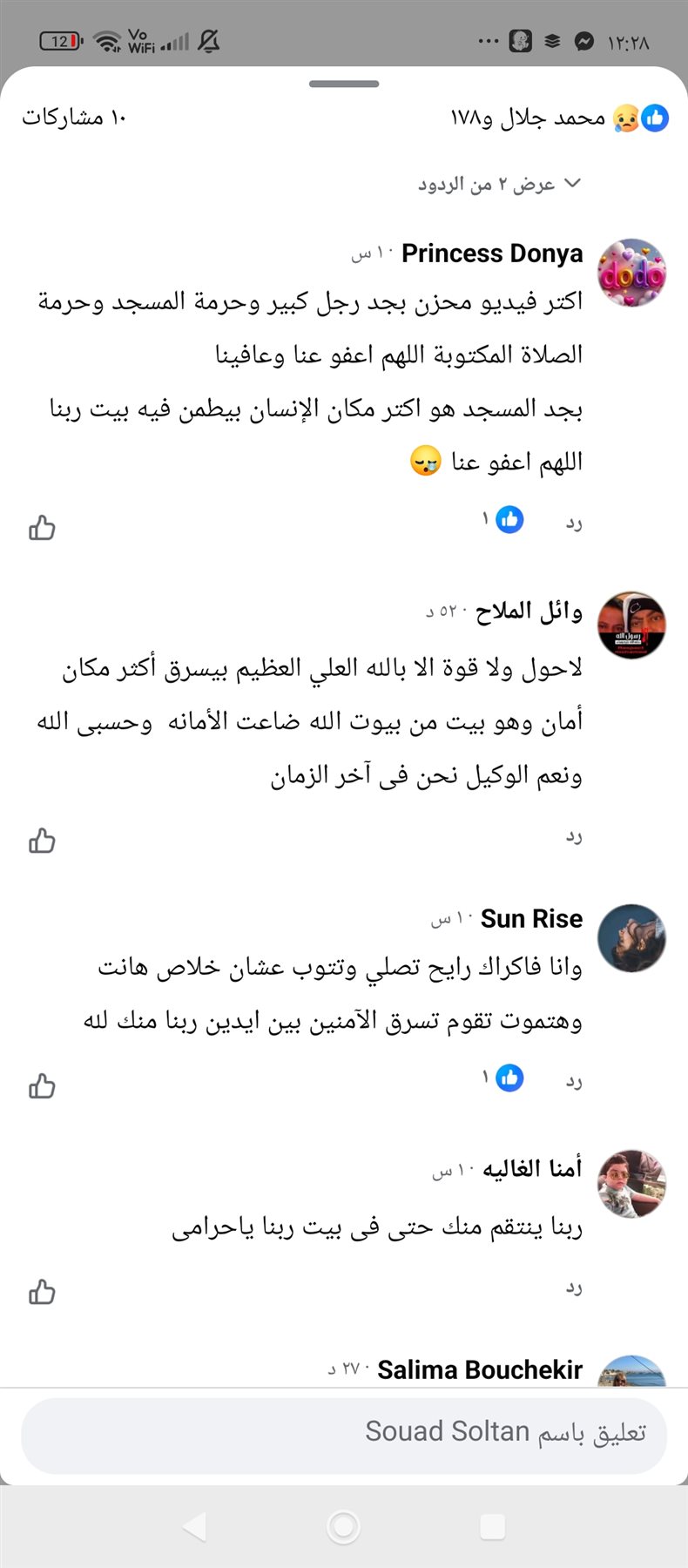Like وائل الملاح's comment
The width and height of the screenshot is (688, 1568).
(x=42, y=841)
